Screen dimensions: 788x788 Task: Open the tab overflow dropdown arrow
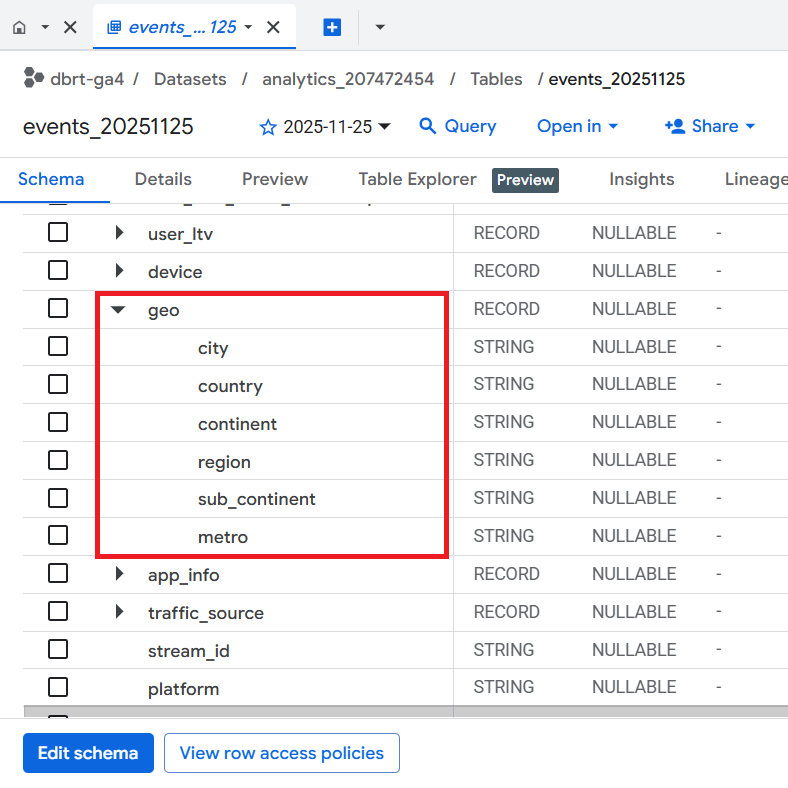(380, 27)
